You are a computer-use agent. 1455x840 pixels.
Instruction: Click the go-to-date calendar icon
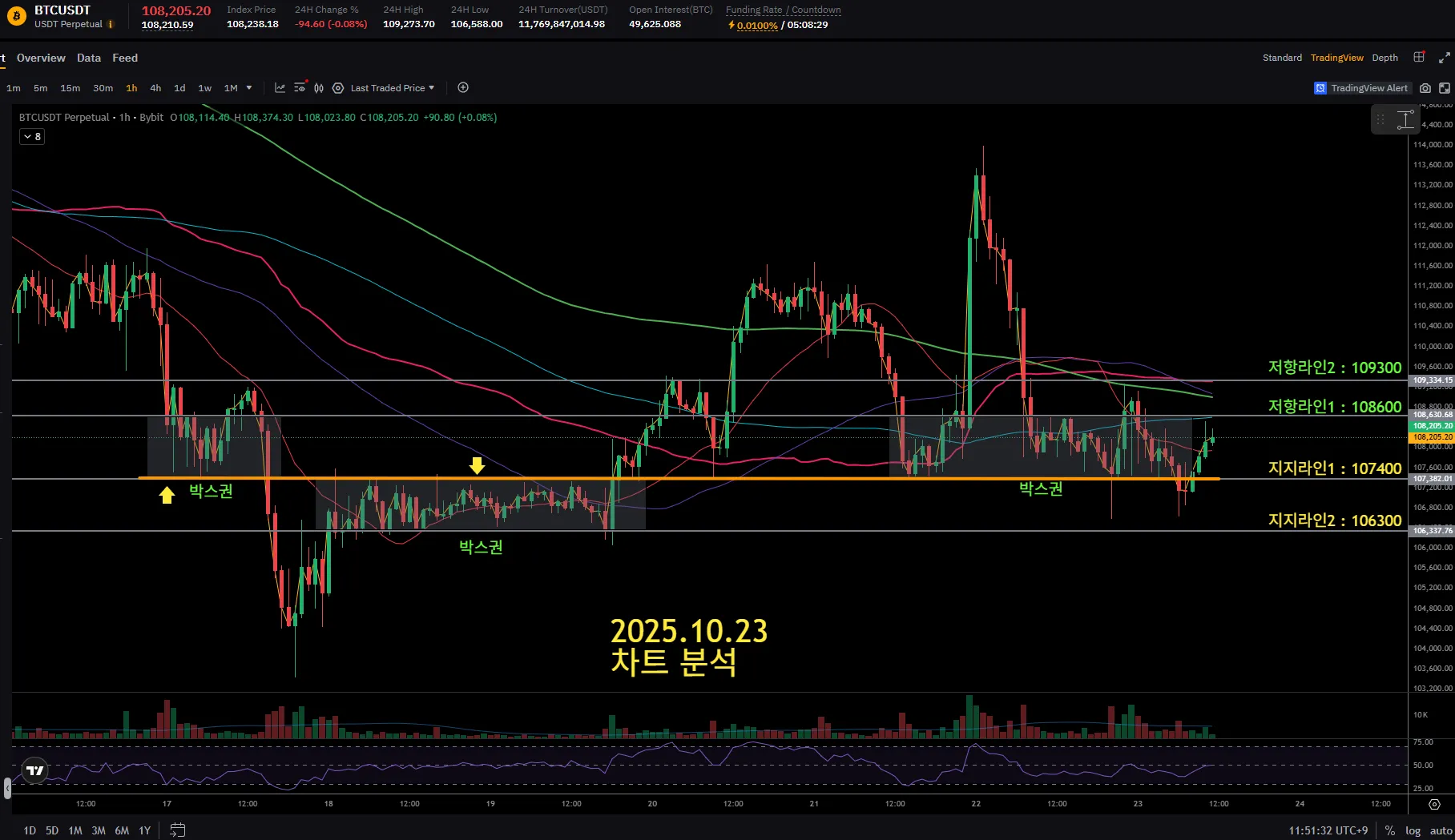[x=177, y=830]
